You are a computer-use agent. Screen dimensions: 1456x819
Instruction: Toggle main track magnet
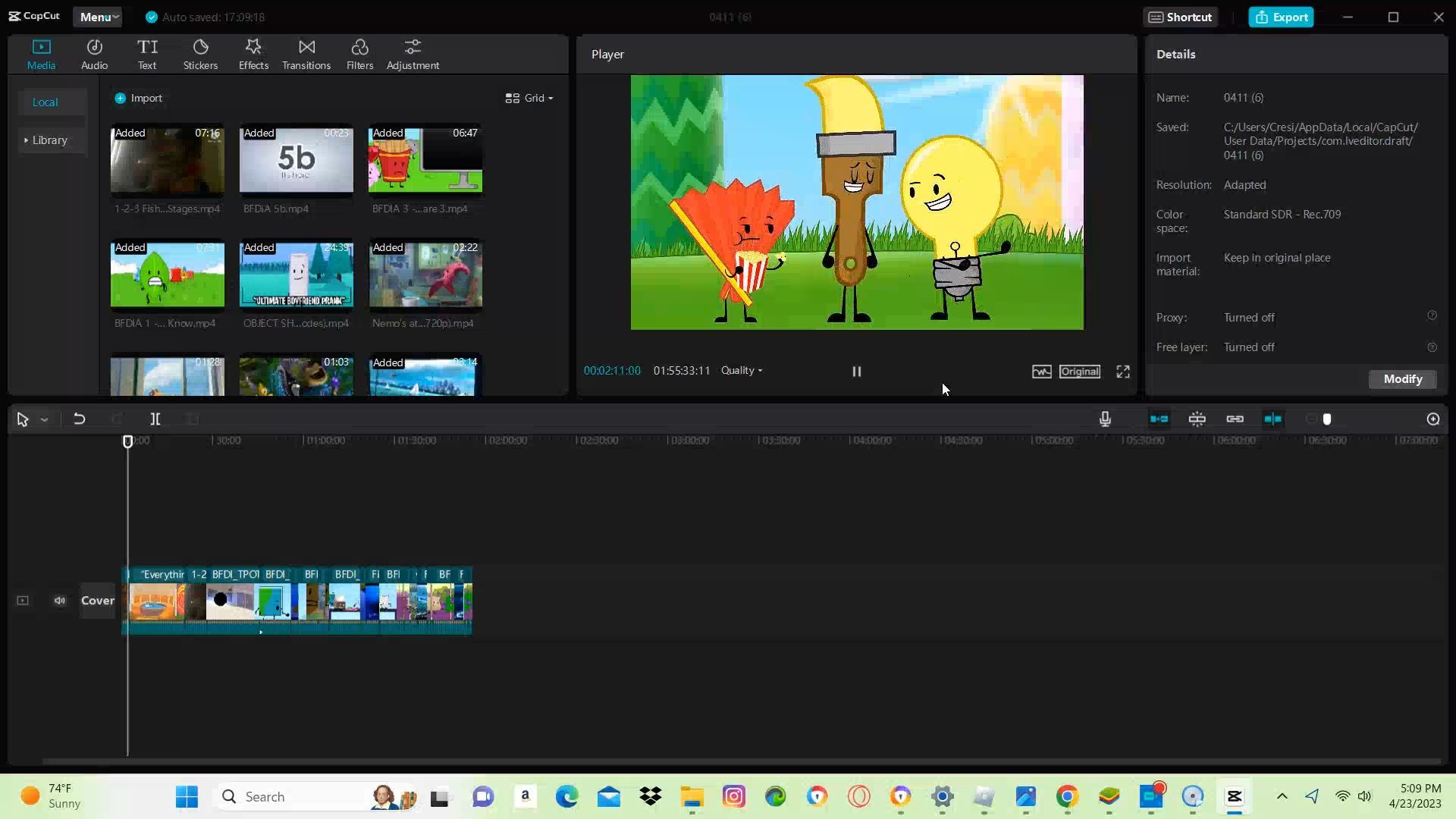pyautogui.click(x=1159, y=419)
